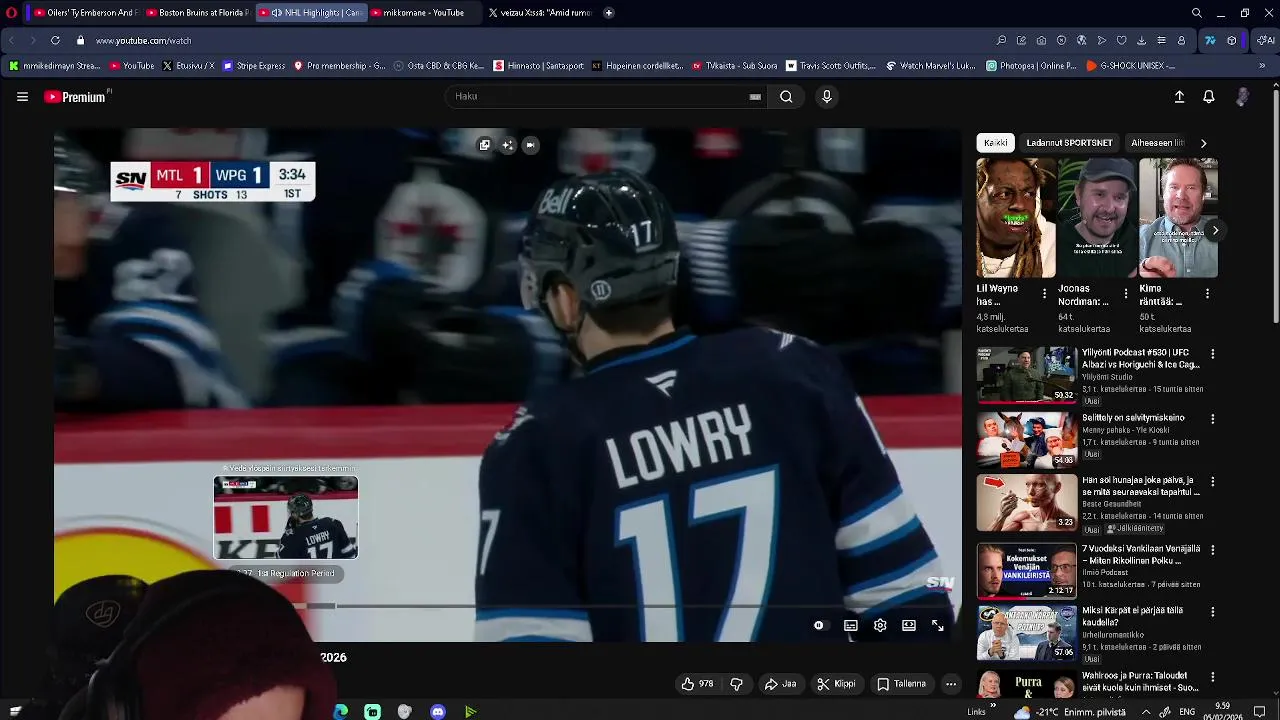The width and height of the screenshot is (1280, 720).
Task: Open the TVkaista - Sub Suora bookmark
Action: tap(734, 66)
